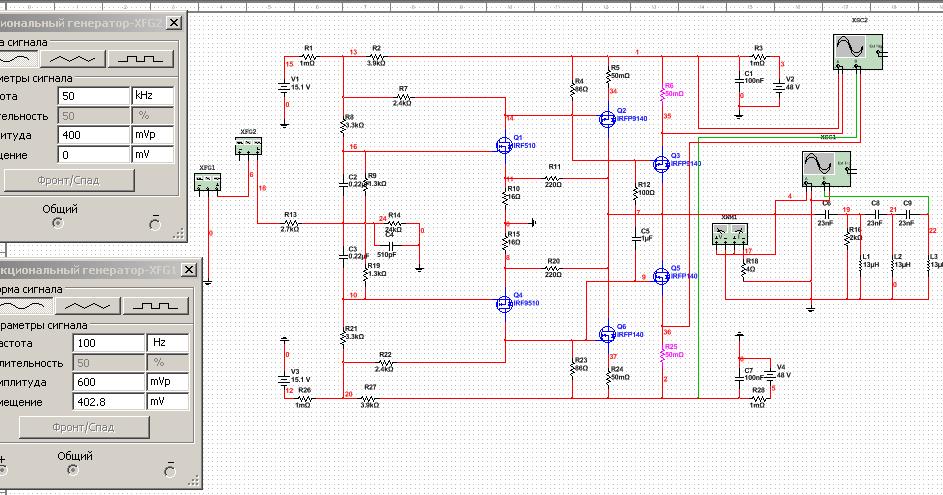Select resistor R7 2.4kΩ
Screen dimensions: 943x495
click(x=404, y=97)
